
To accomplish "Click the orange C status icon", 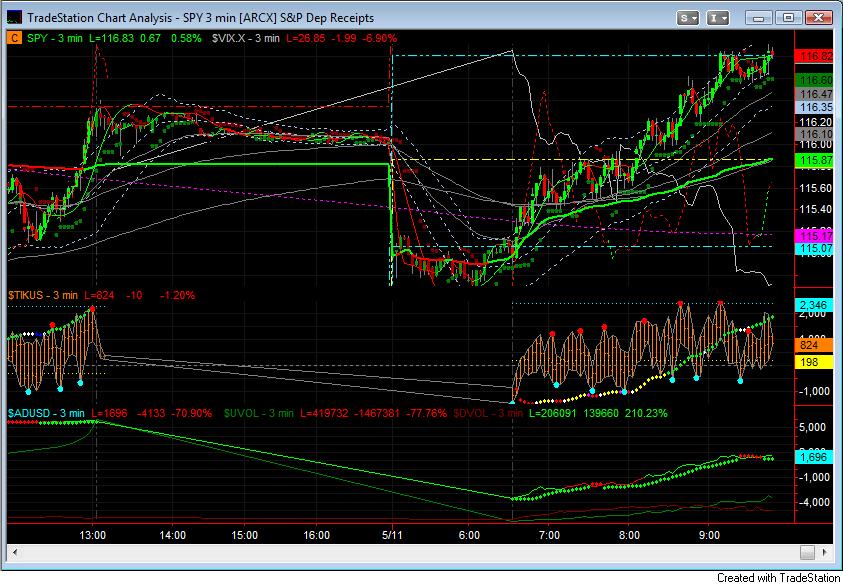I will 15,38.
